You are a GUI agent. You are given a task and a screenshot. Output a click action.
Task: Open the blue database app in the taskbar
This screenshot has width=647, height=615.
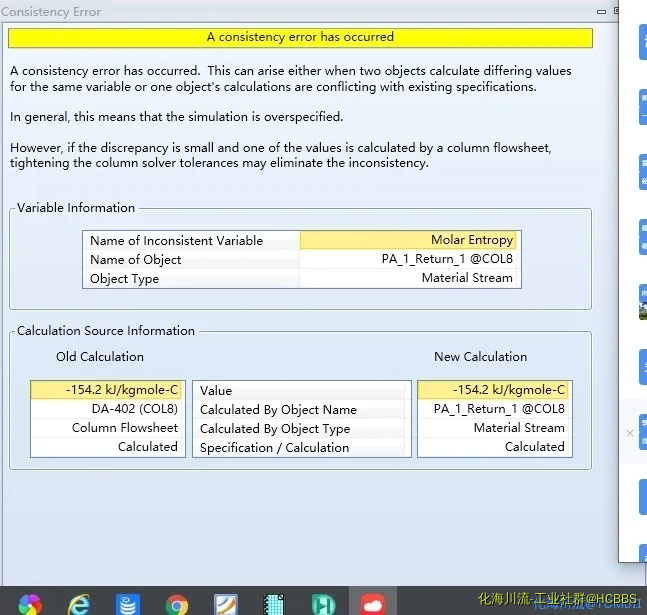pos(128,602)
